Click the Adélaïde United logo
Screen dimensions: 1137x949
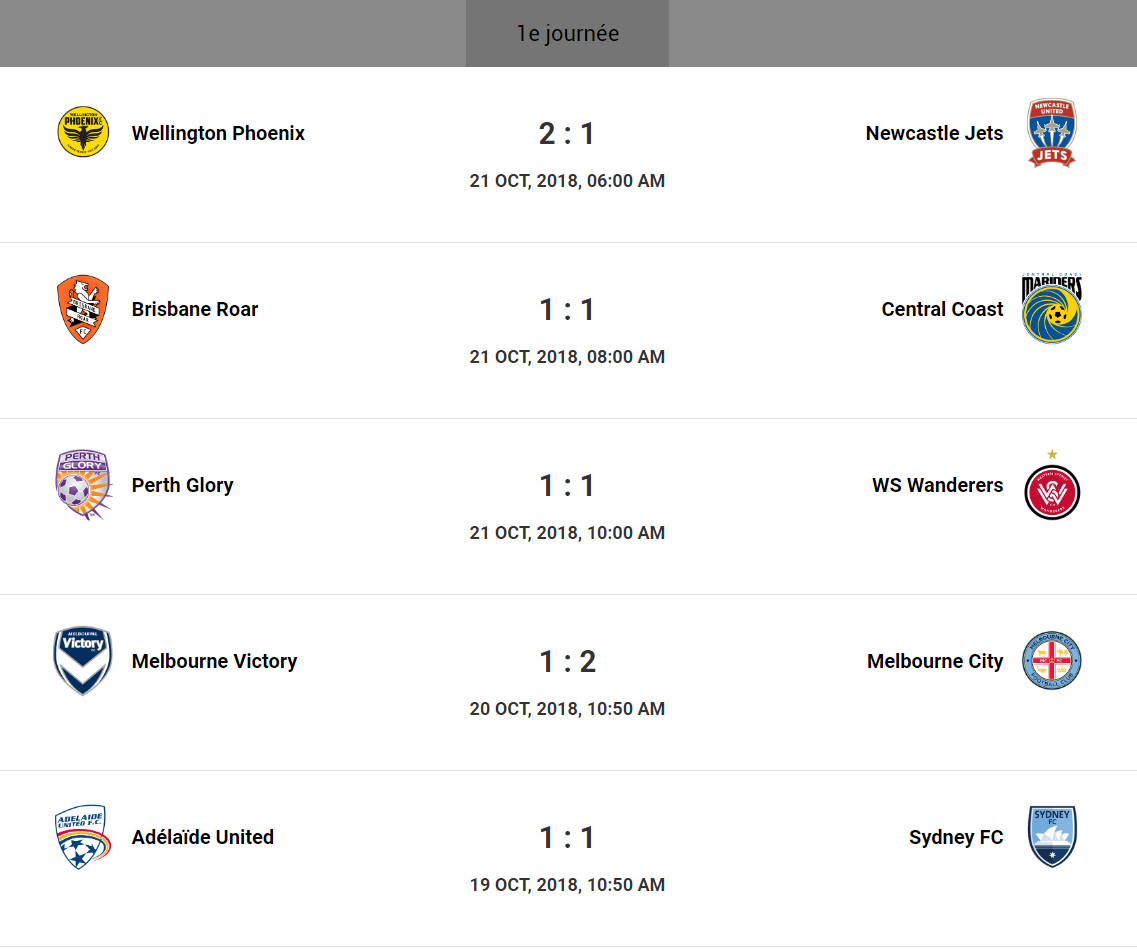(81, 837)
